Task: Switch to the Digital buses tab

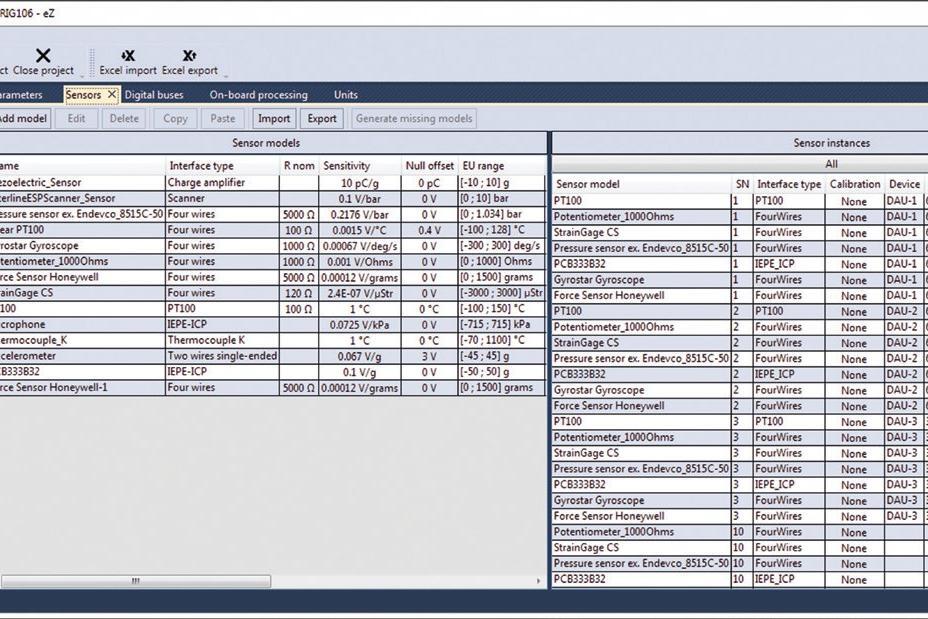Action: (x=154, y=95)
